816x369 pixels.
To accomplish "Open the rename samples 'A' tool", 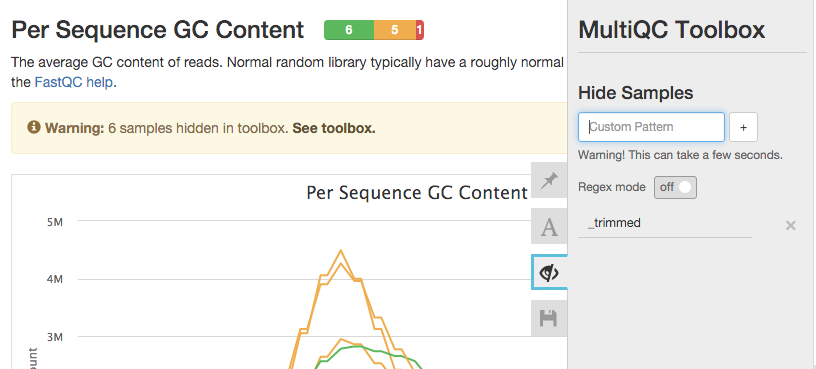I will (x=549, y=226).
